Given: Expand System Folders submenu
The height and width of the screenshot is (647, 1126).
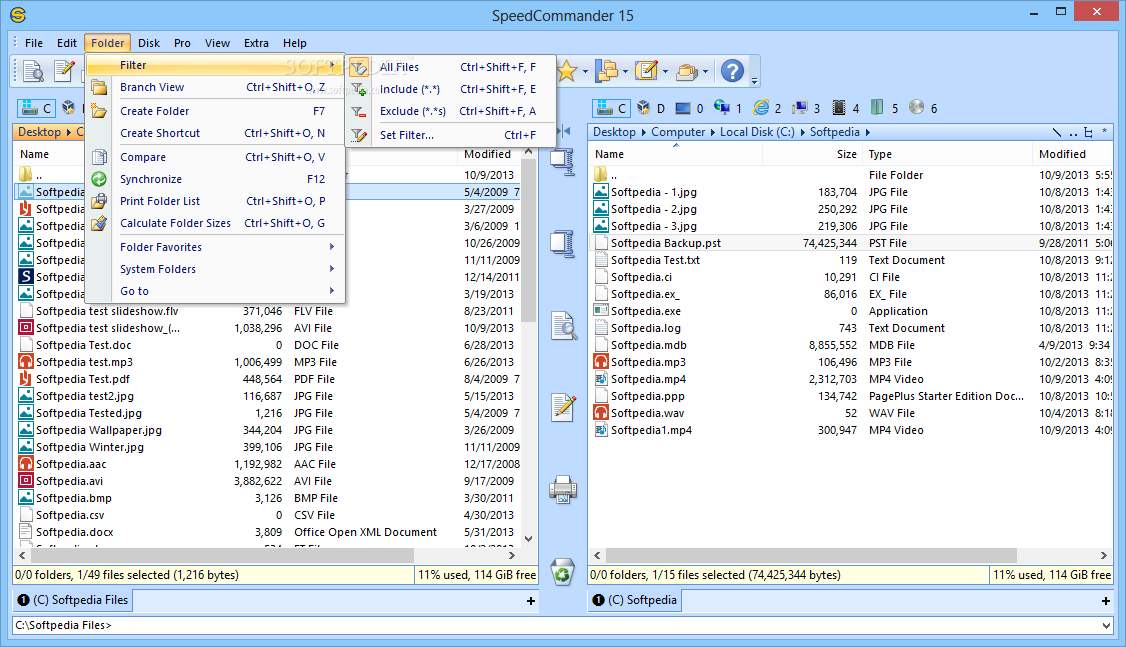Looking at the screenshot, I should [x=332, y=269].
